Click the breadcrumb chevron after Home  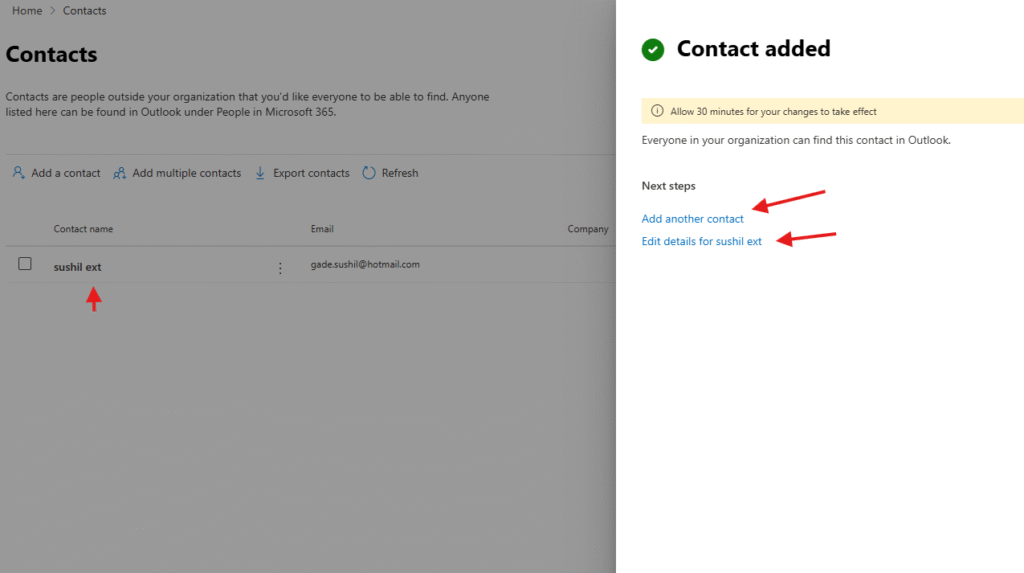click(x=53, y=11)
